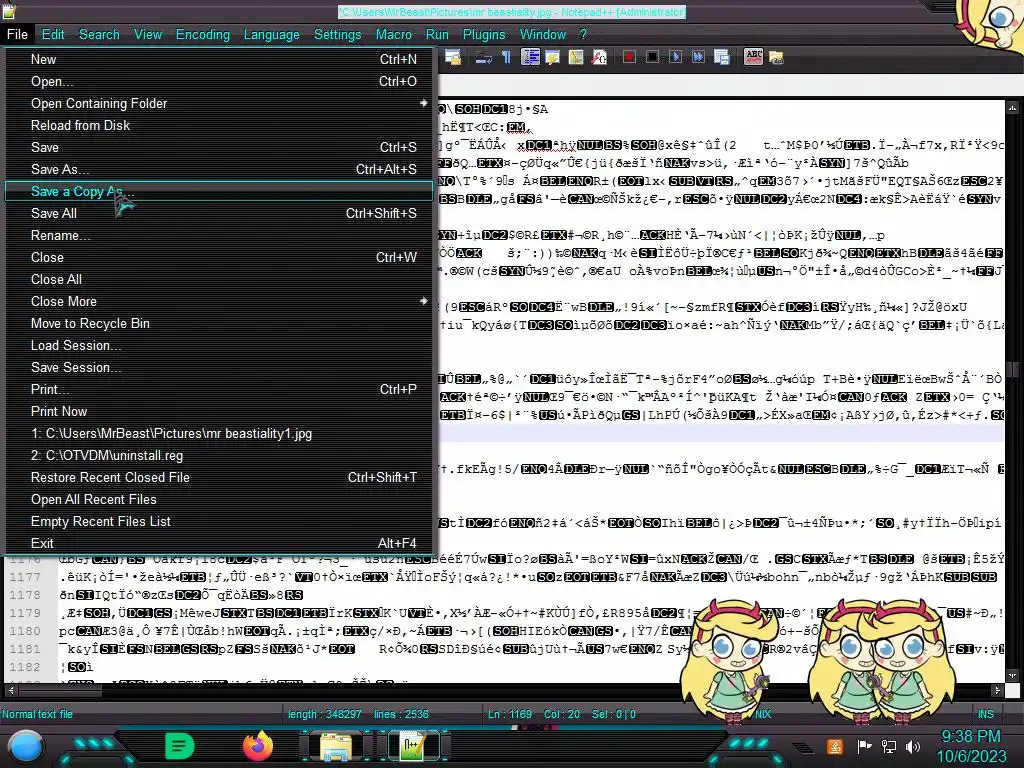
Task: Click vertical scrollbar in editor
Action: click(1013, 391)
